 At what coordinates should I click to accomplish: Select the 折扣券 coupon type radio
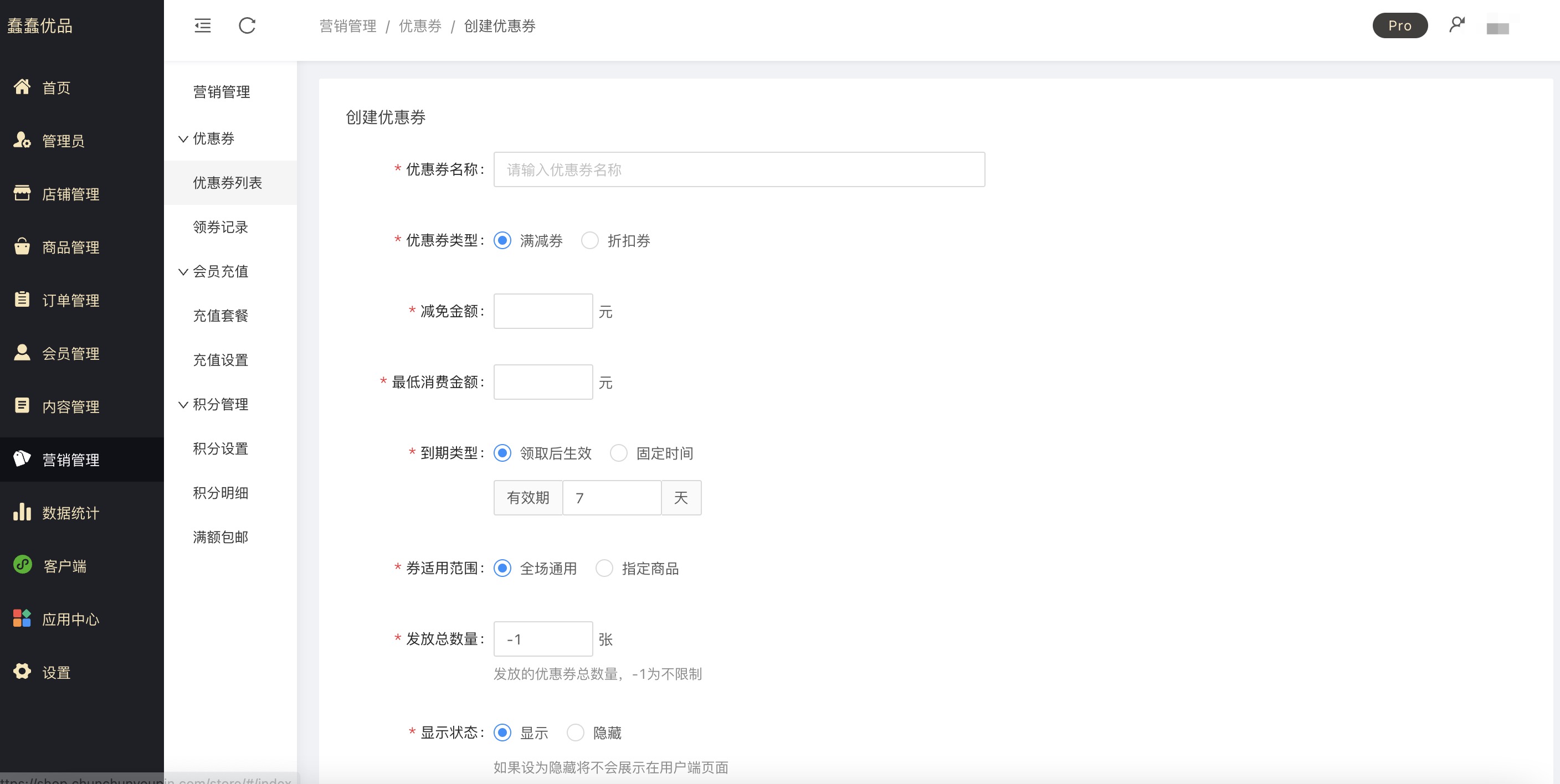point(590,240)
